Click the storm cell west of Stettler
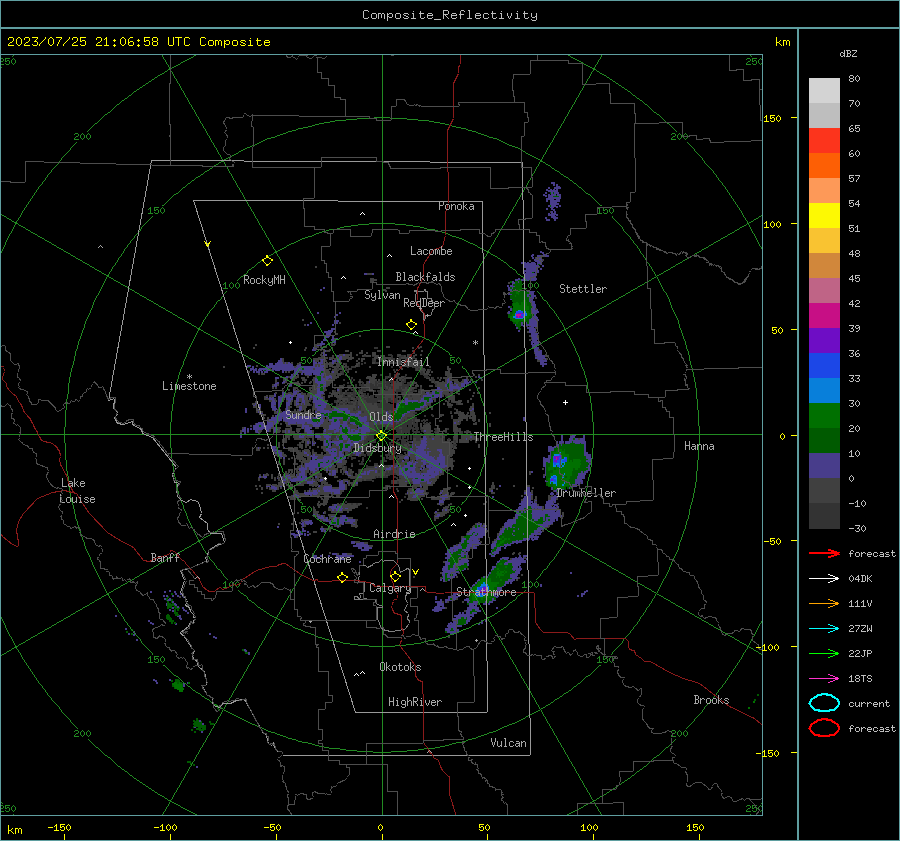 point(520,304)
